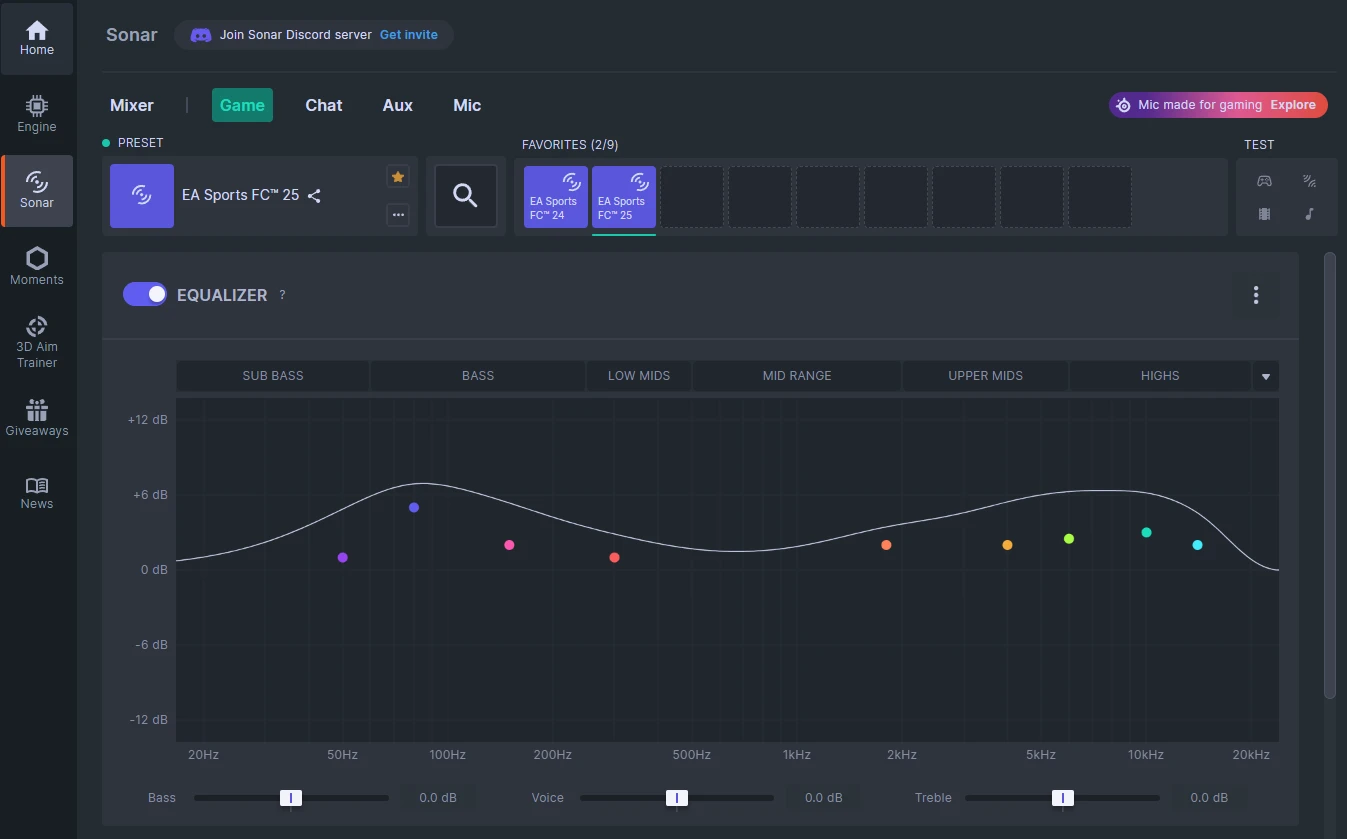Viewport: 1347px width, 839px height.
Task: Click the EA Sports FC™ 25 preset name
Action: tap(240, 195)
